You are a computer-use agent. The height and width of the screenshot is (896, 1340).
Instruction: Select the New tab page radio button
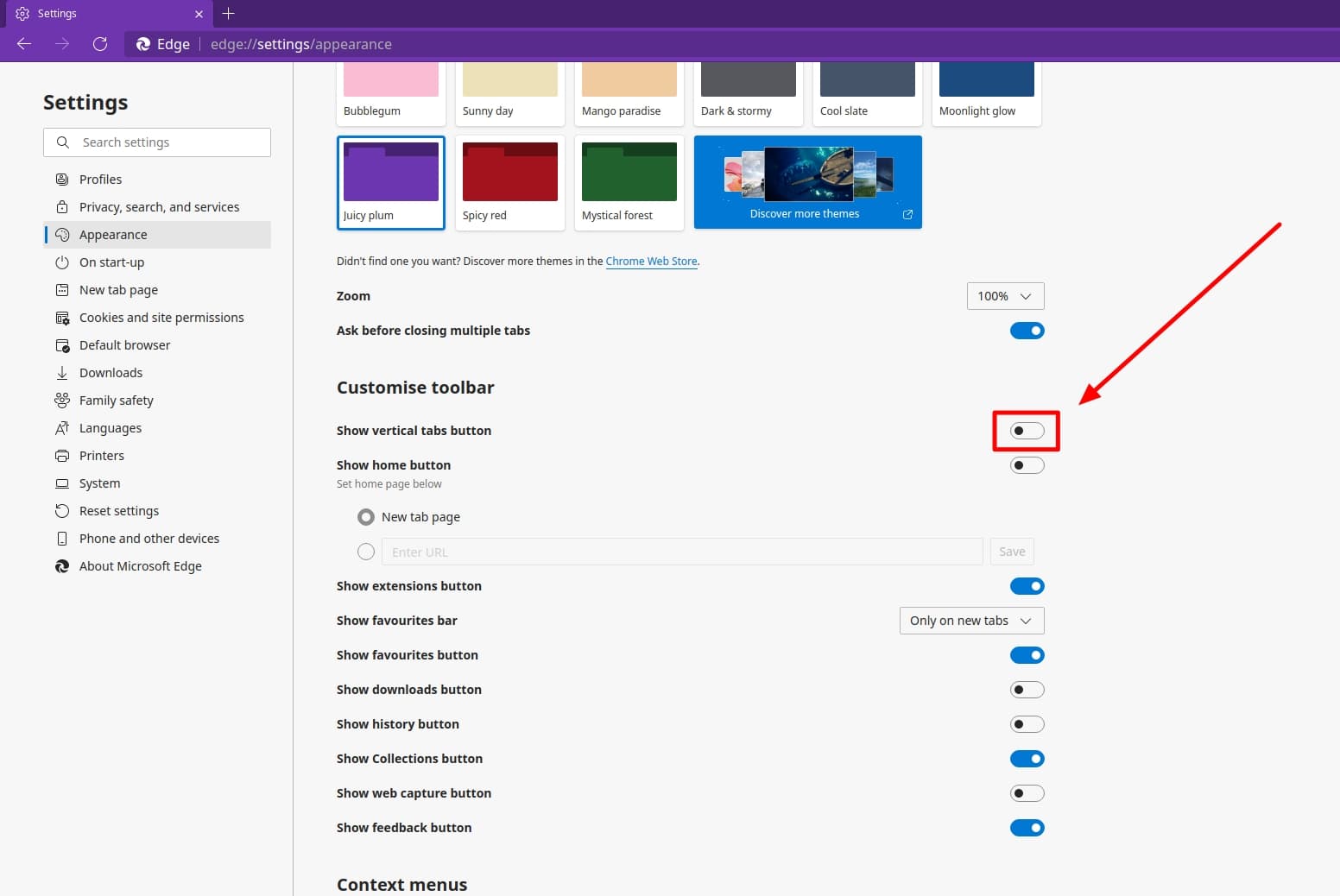pos(366,516)
